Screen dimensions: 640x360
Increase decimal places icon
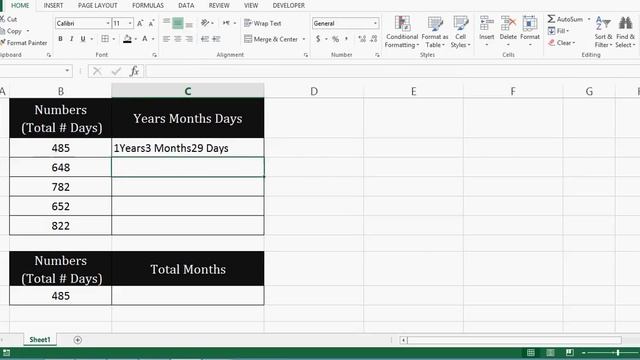(x=362, y=39)
